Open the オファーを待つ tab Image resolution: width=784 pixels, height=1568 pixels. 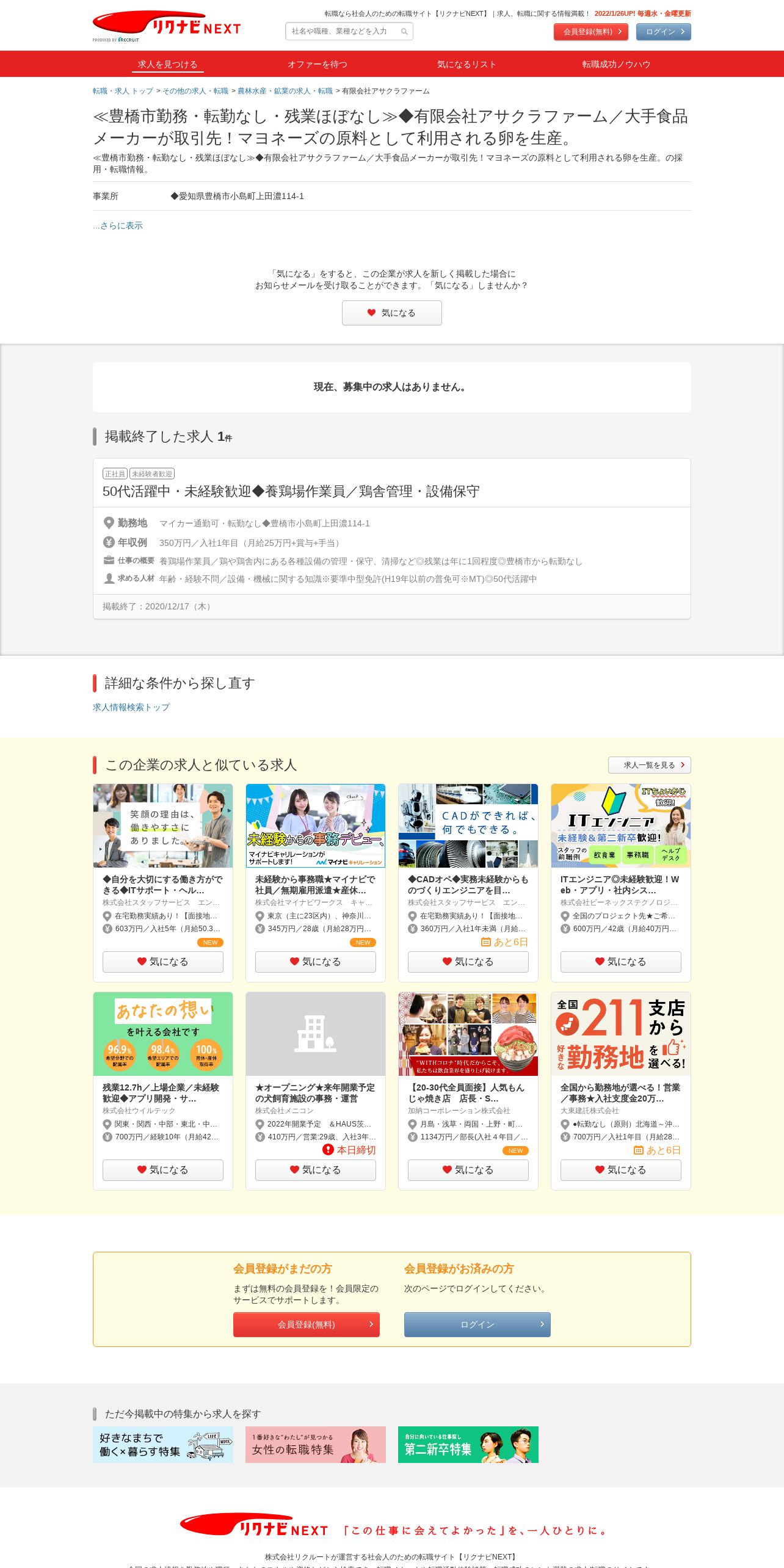[x=318, y=64]
